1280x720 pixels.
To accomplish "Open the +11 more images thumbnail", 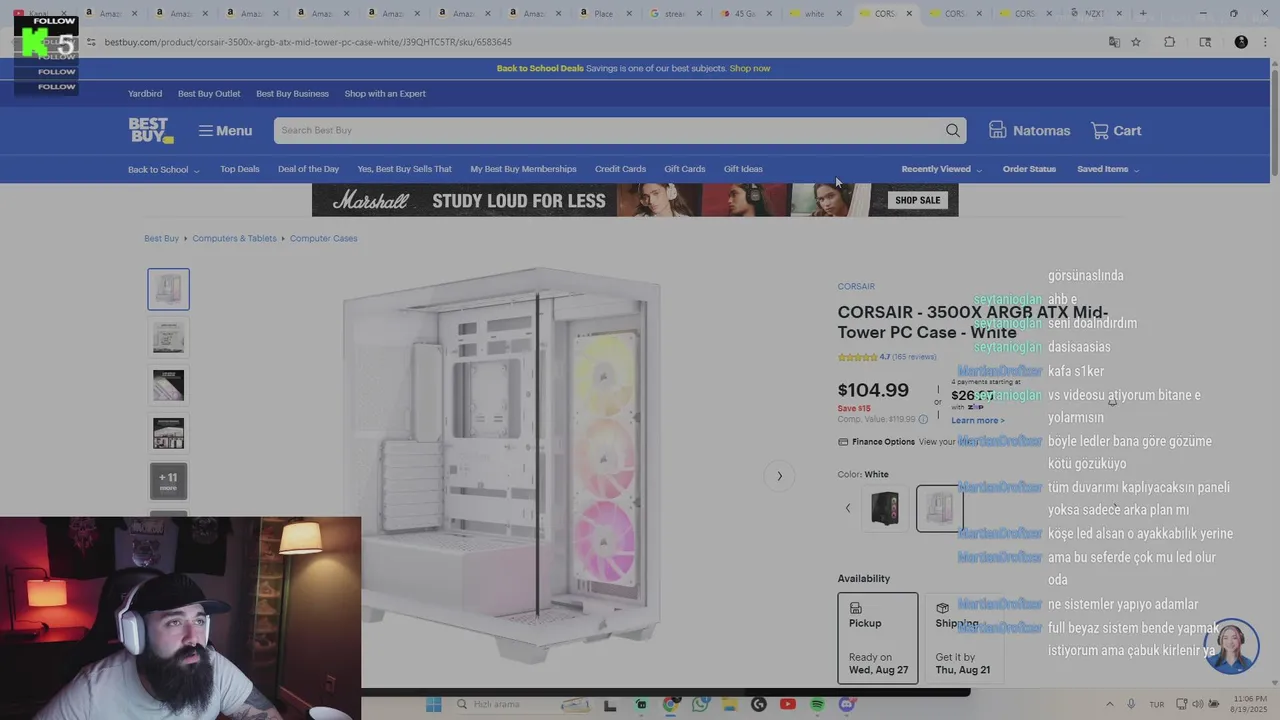I will pyautogui.click(x=168, y=481).
